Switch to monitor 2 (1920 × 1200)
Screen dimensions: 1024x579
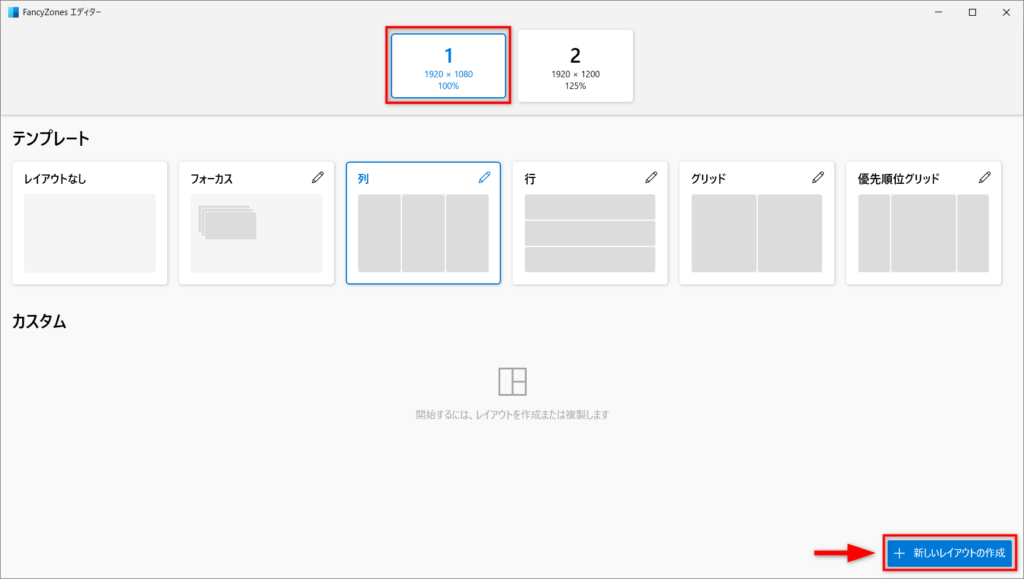pos(575,65)
